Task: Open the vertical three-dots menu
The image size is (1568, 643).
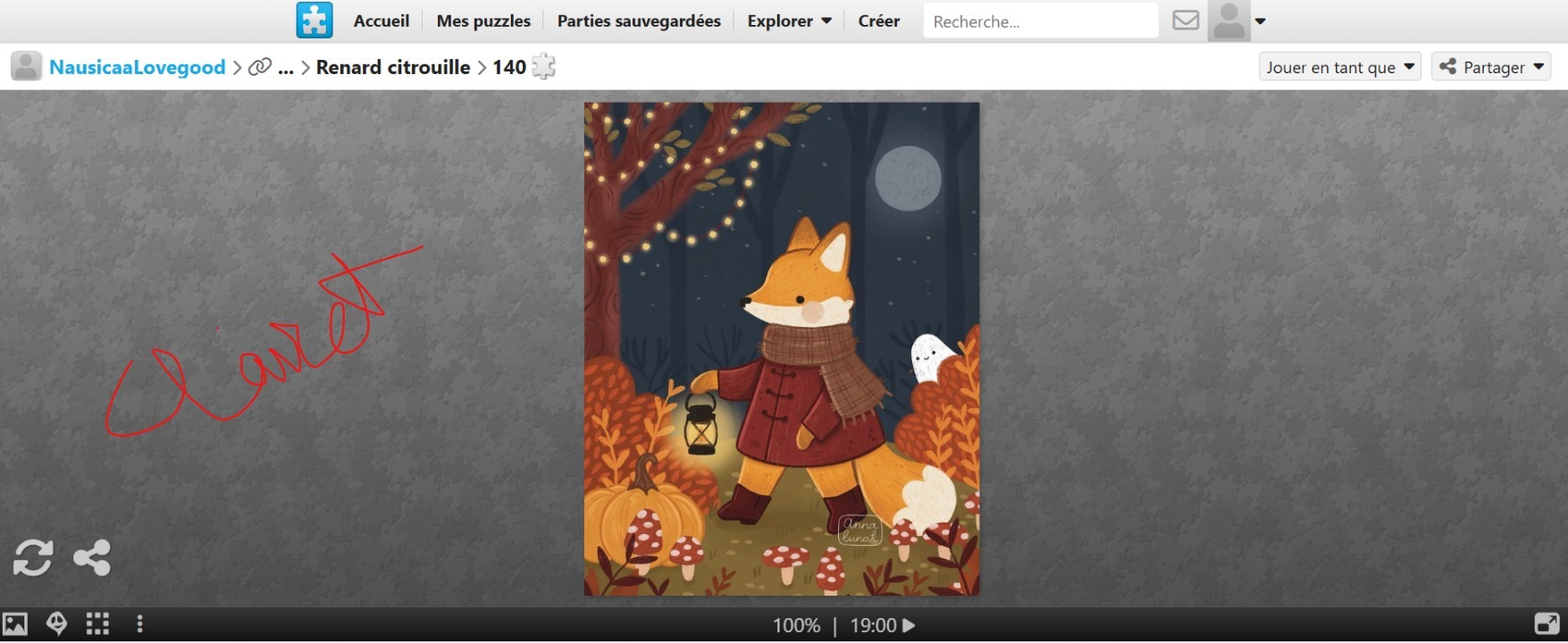Action: pyautogui.click(x=139, y=623)
